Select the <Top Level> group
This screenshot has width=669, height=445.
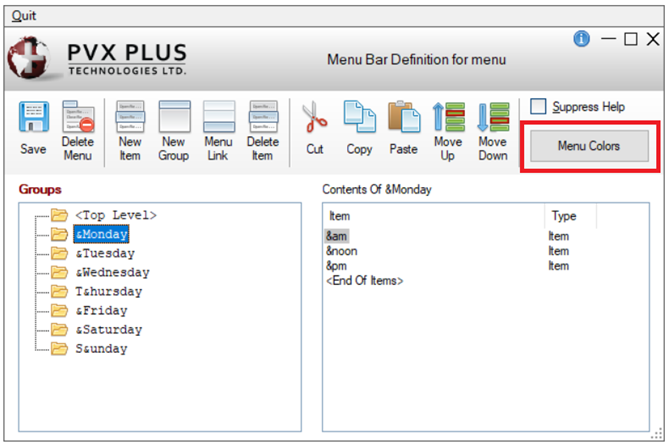(115, 215)
